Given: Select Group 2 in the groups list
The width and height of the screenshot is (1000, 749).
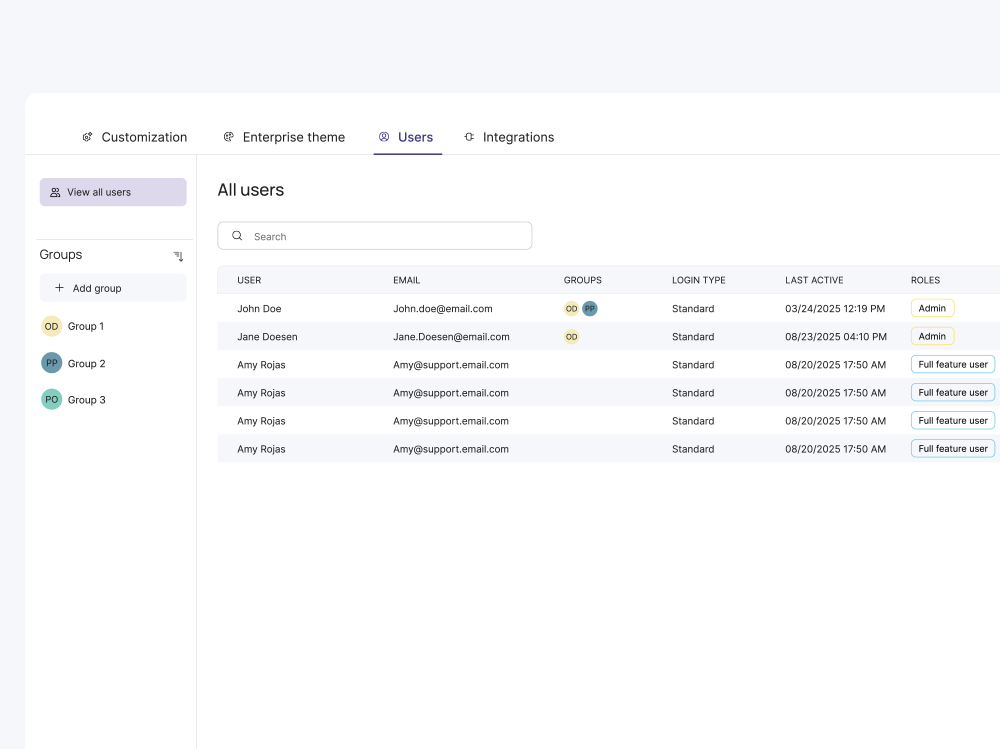Looking at the screenshot, I should point(73,363).
